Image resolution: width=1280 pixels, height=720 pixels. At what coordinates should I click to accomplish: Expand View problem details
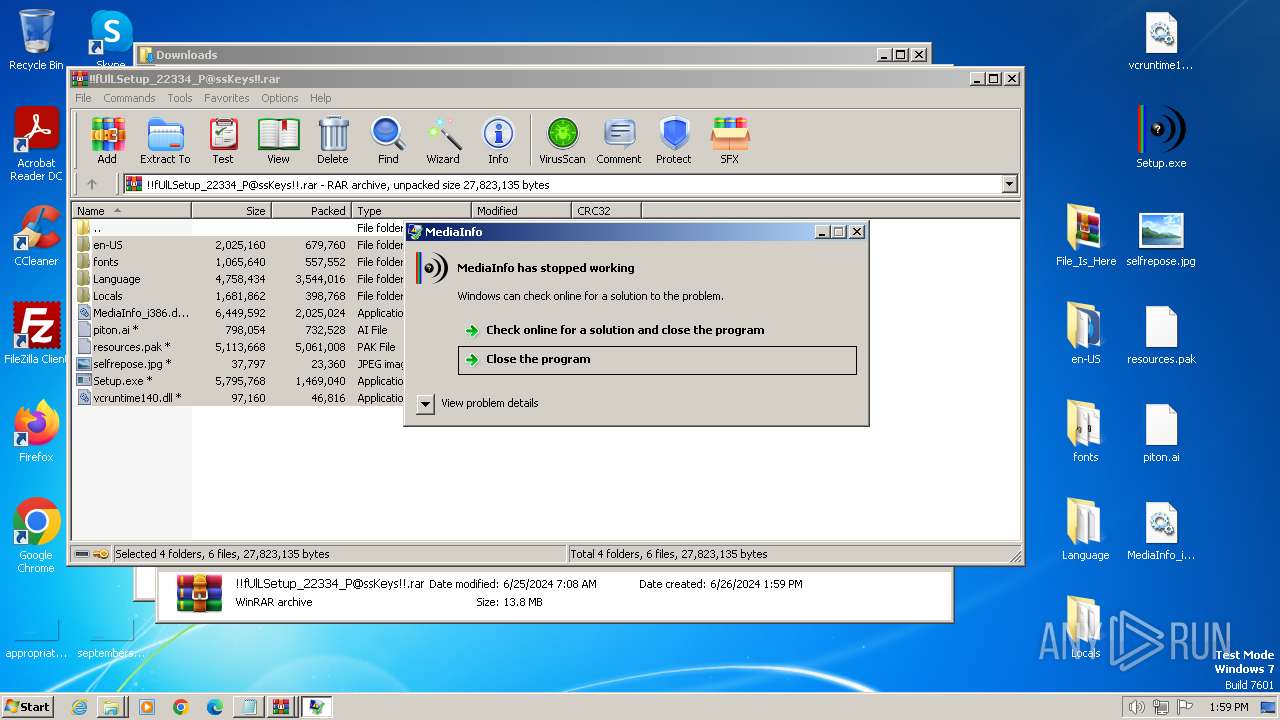click(426, 404)
